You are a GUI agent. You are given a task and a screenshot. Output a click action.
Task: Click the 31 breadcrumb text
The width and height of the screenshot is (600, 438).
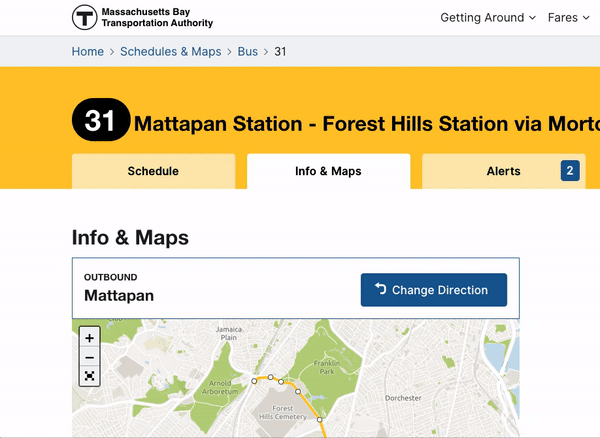point(280,51)
